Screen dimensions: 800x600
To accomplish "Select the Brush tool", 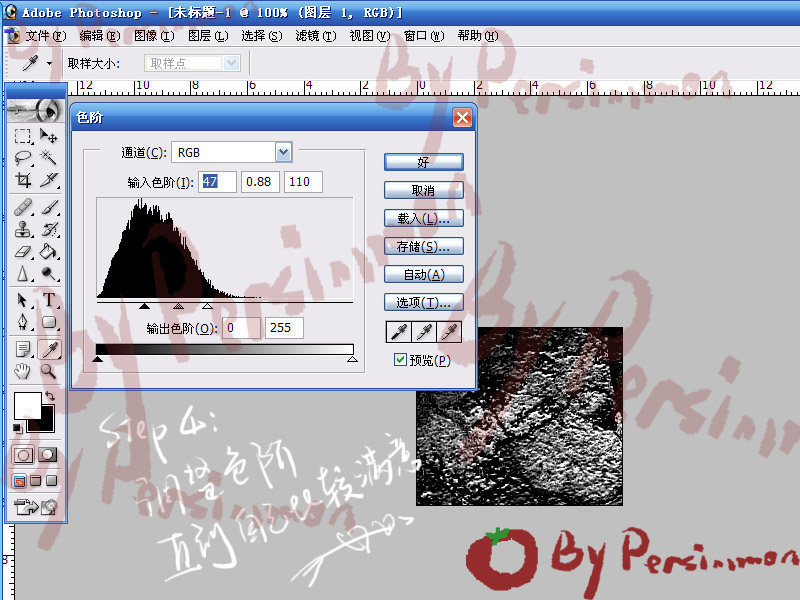I will point(49,208).
